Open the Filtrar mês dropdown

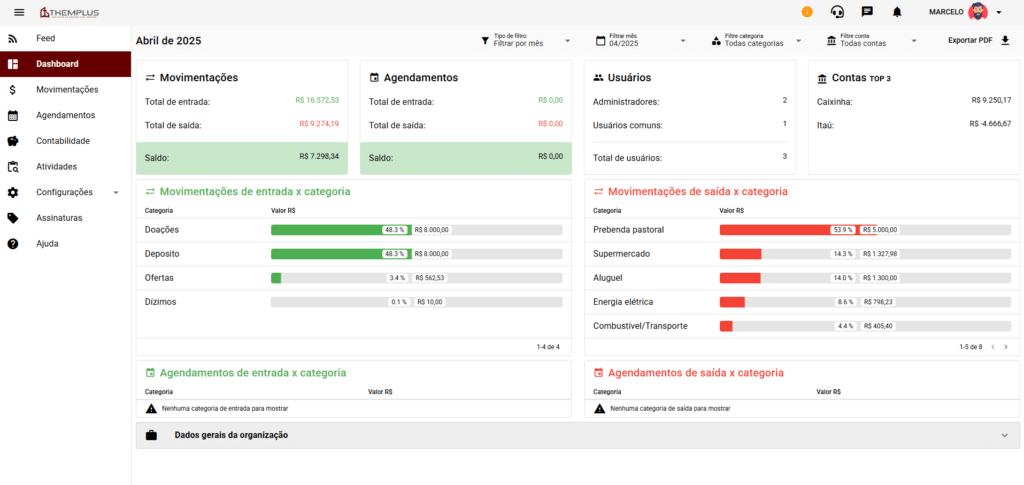641,40
